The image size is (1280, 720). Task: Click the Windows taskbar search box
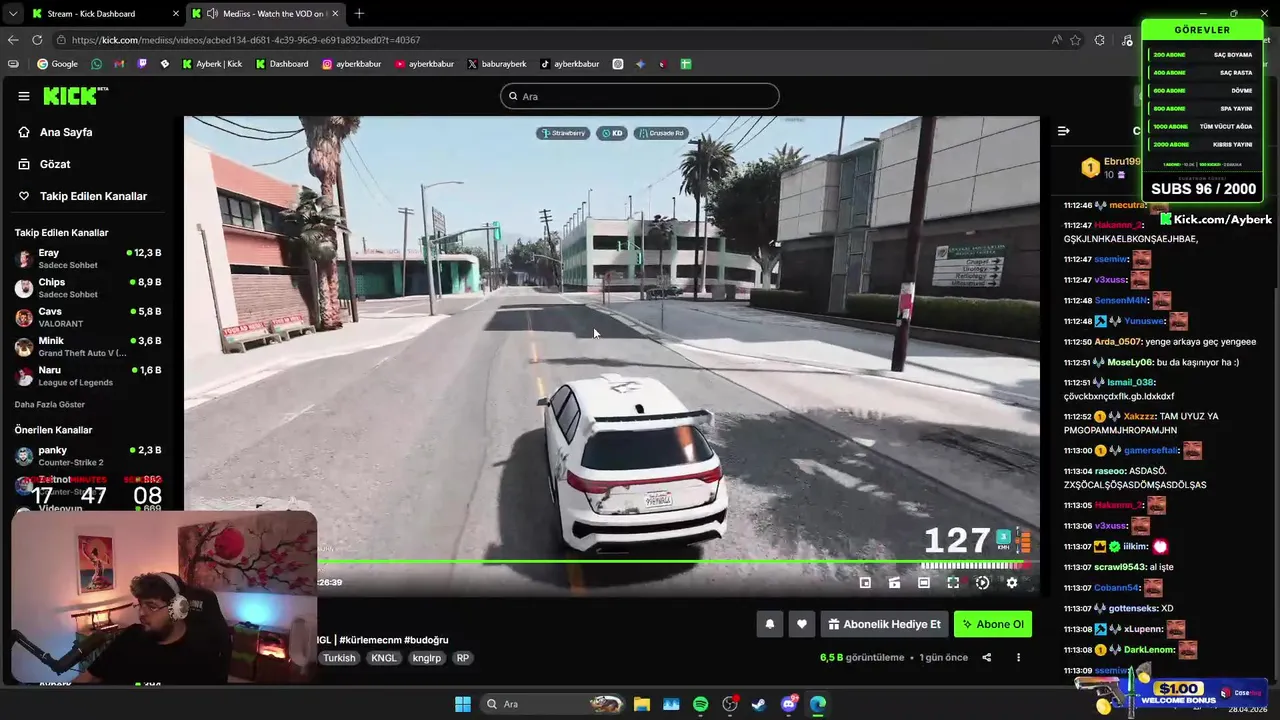[553, 704]
